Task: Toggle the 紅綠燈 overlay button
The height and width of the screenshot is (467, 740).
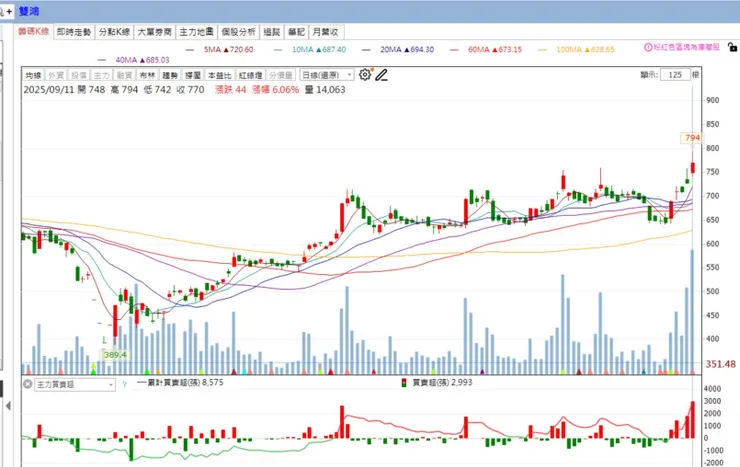Action: click(x=250, y=75)
